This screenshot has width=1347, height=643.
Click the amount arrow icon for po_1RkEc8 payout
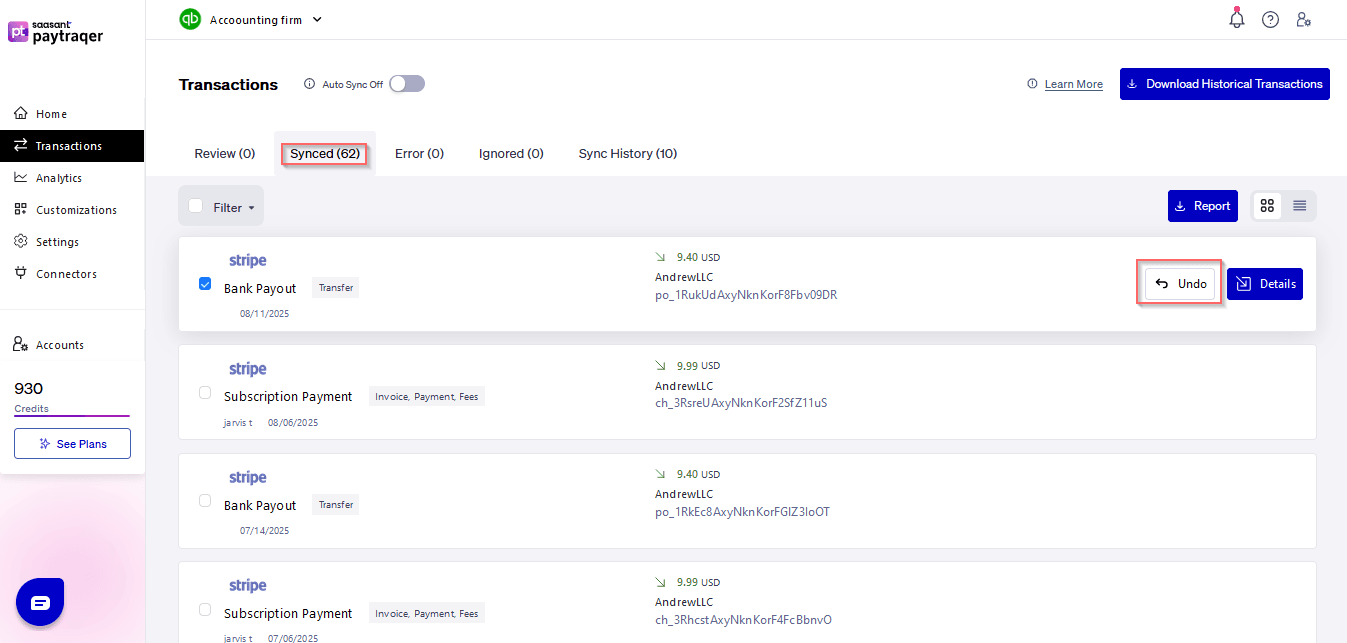[x=660, y=474]
